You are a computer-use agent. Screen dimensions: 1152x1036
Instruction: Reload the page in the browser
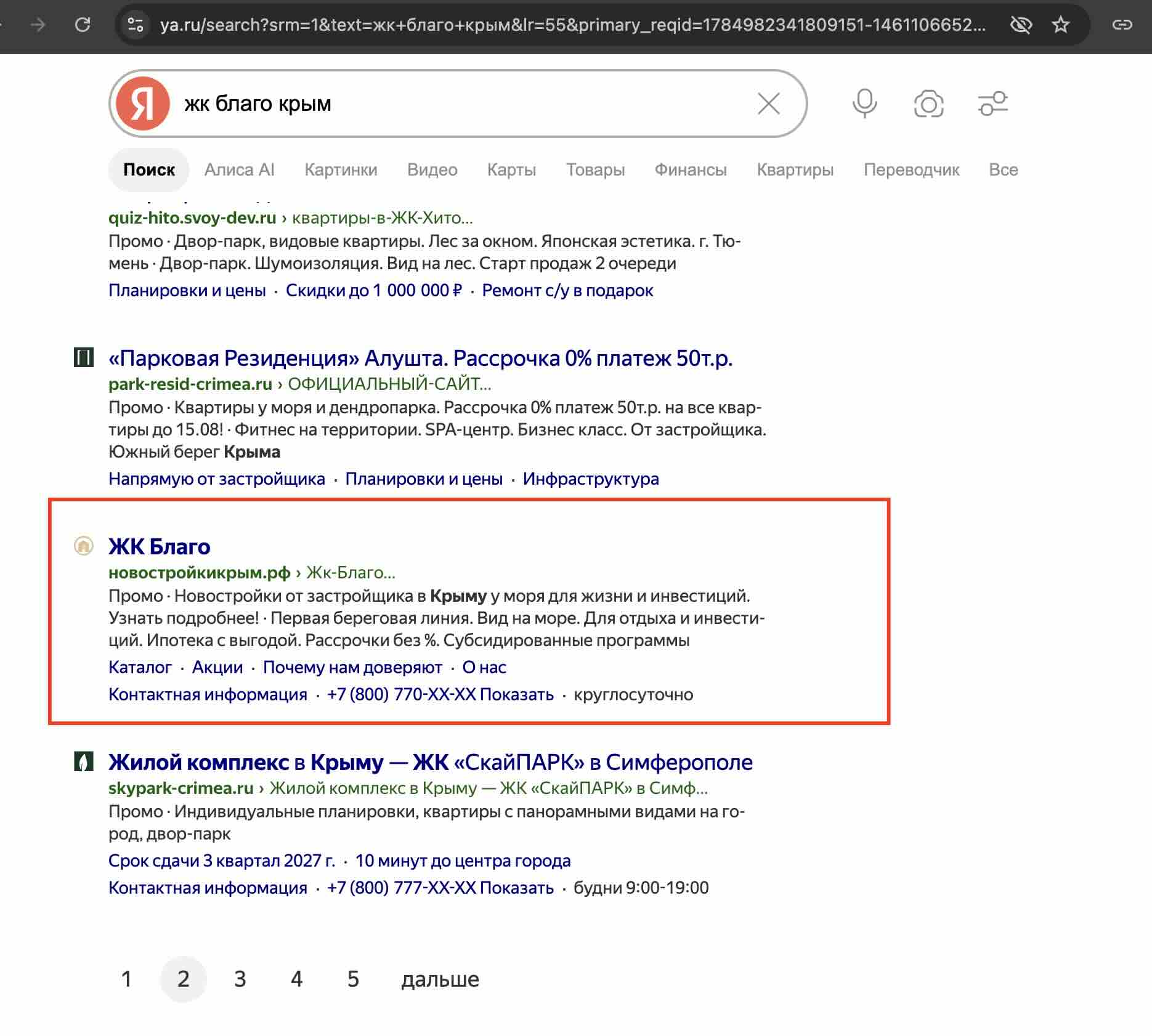pos(83,25)
